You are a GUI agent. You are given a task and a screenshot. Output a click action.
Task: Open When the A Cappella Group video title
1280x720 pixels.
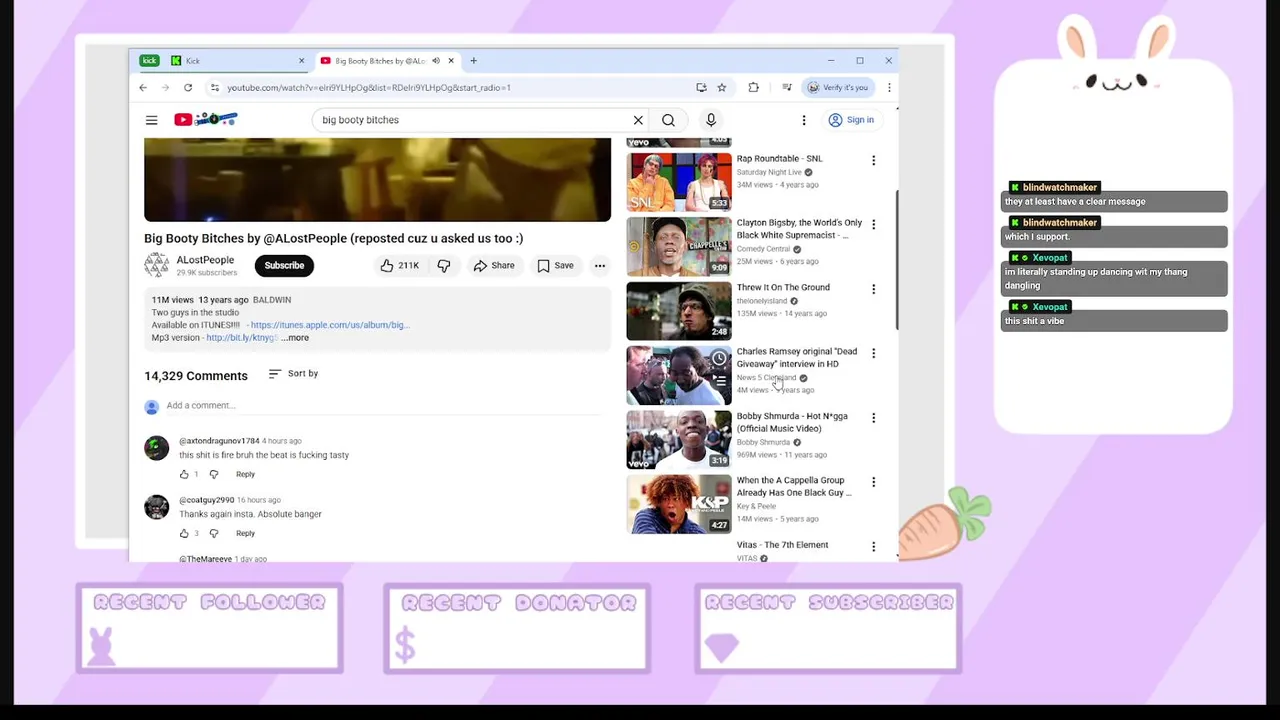794,486
